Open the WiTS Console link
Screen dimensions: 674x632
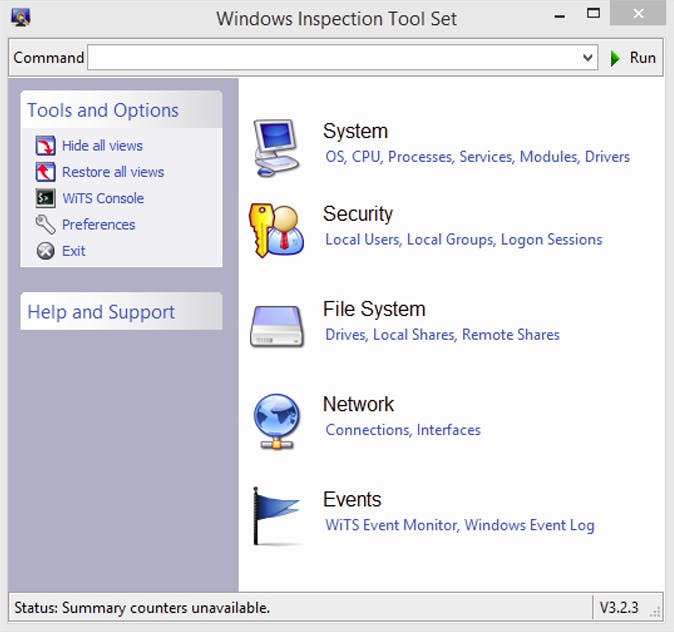(103, 198)
